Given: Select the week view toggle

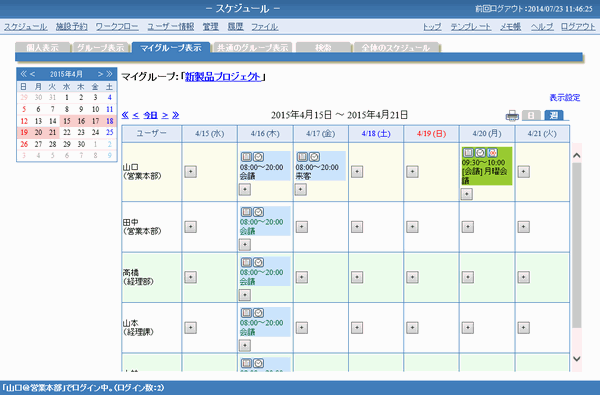Looking at the screenshot, I should click(553, 115).
